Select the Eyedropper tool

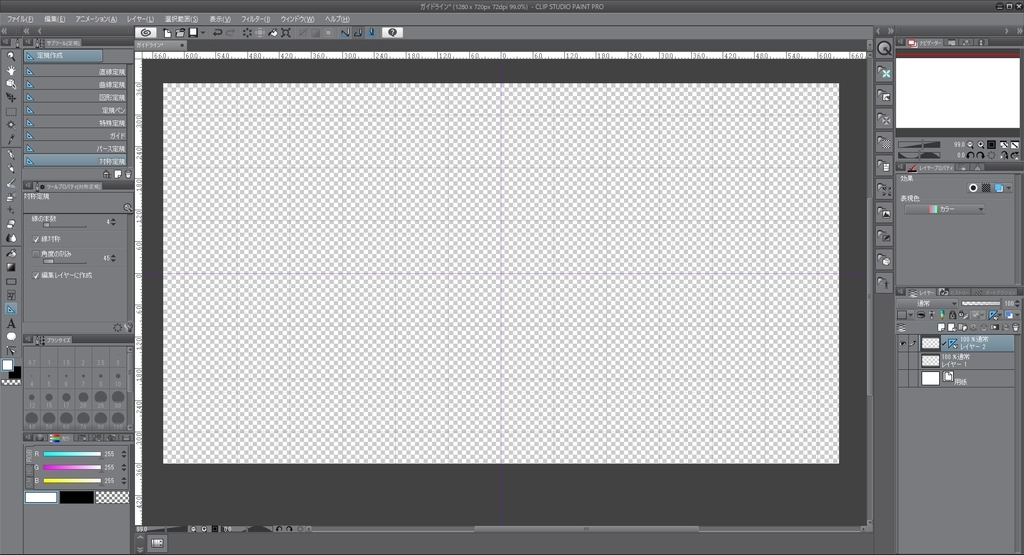tap(11, 138)
